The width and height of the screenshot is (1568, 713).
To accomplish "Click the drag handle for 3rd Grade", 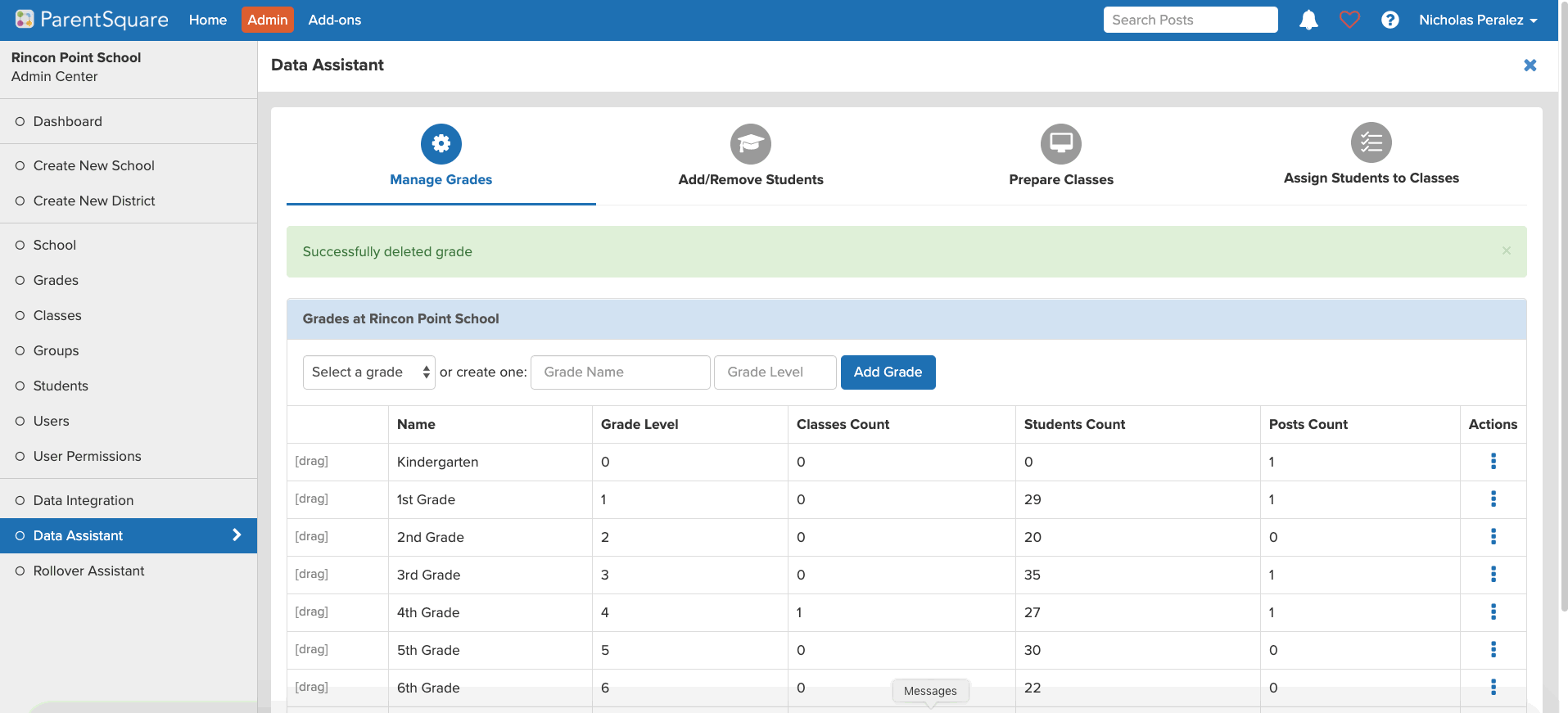I will coord(311,574).
